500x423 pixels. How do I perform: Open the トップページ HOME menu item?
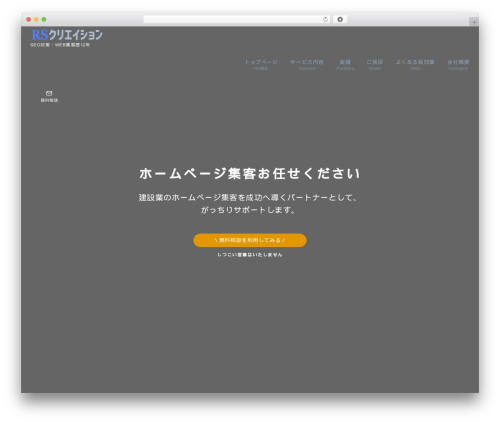tap(261, 65)
